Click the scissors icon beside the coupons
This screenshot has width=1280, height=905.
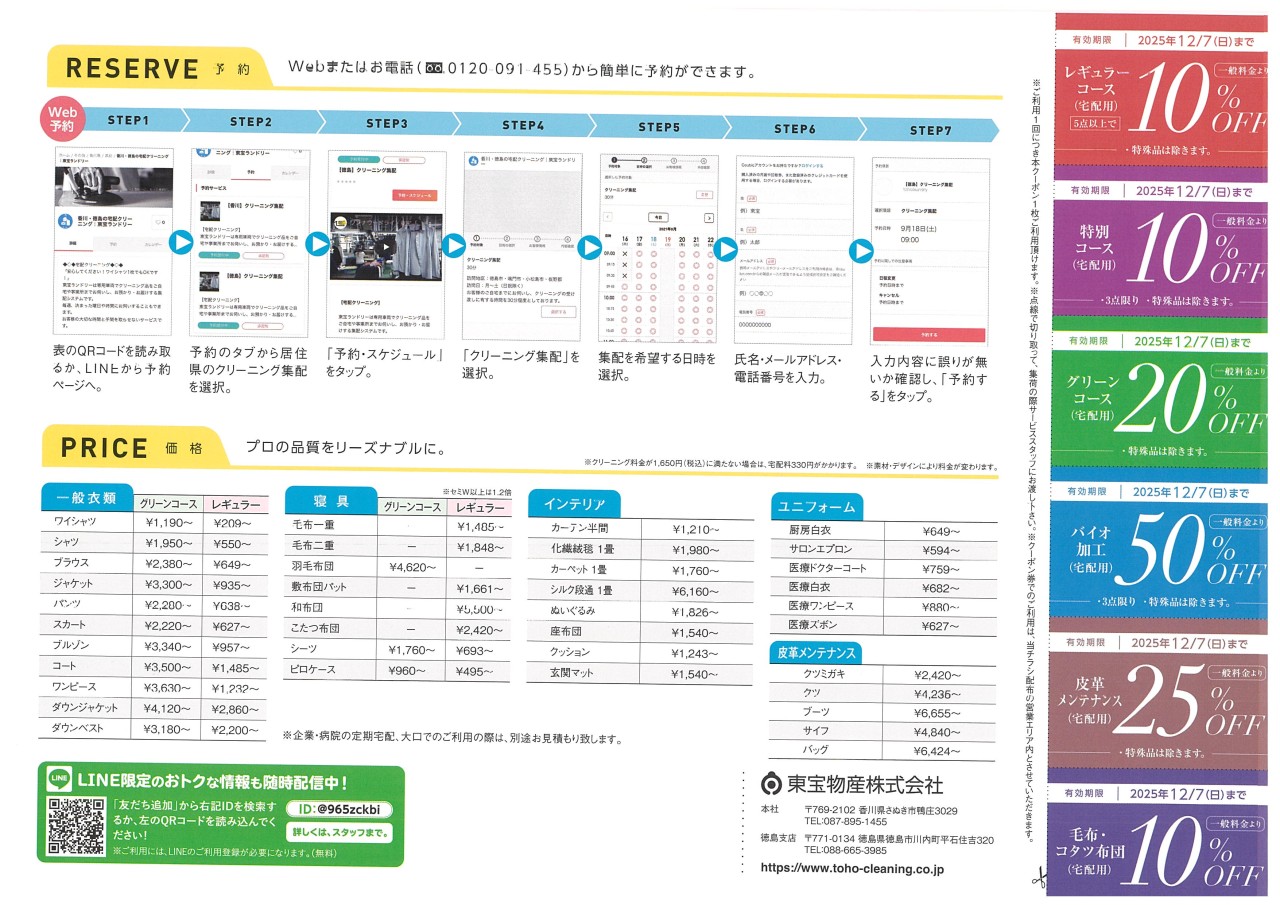click(1039, 880)
